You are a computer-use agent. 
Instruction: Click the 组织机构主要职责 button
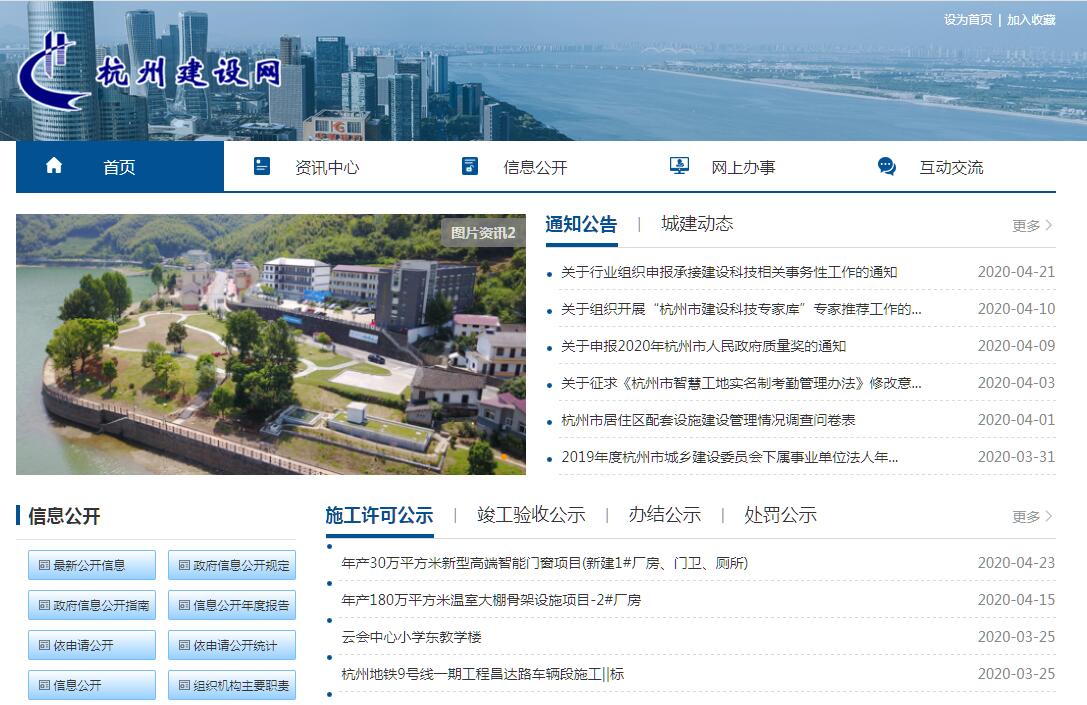point(232,685)
